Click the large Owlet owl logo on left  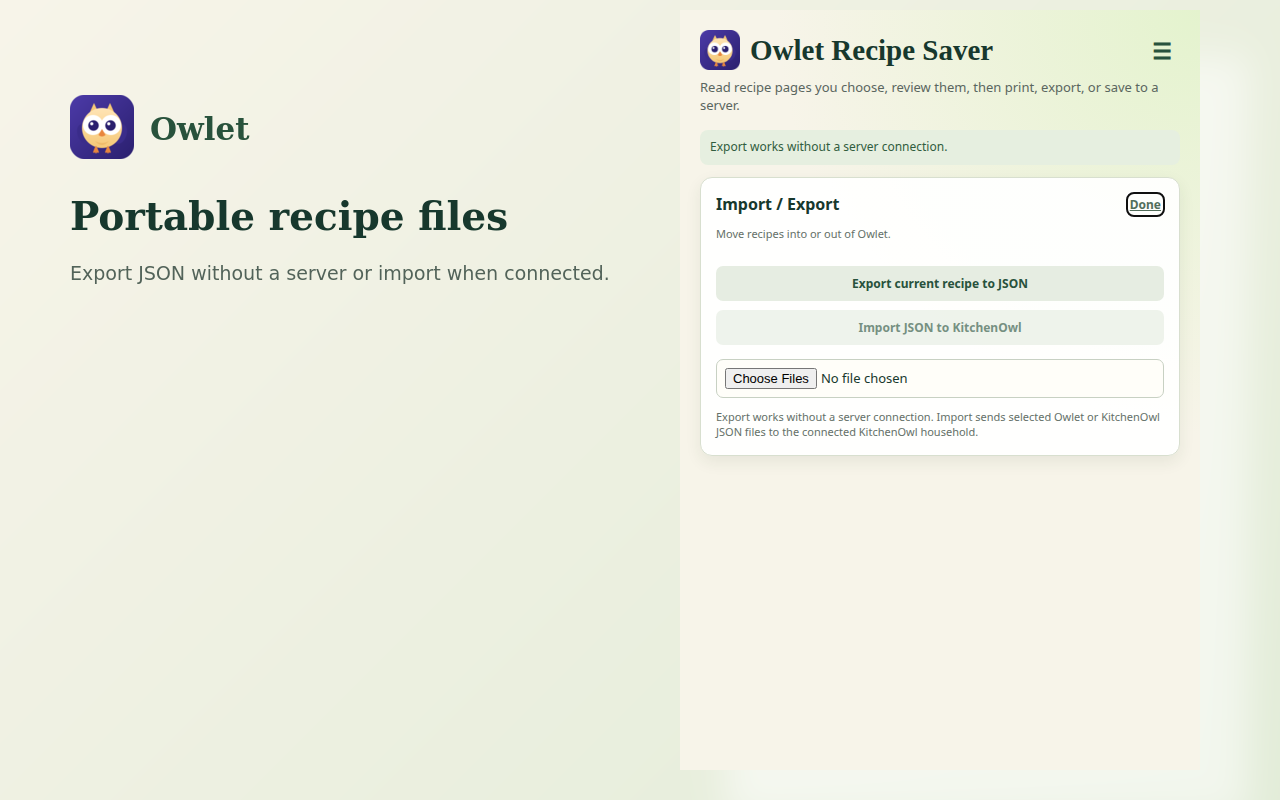(102, 127)
